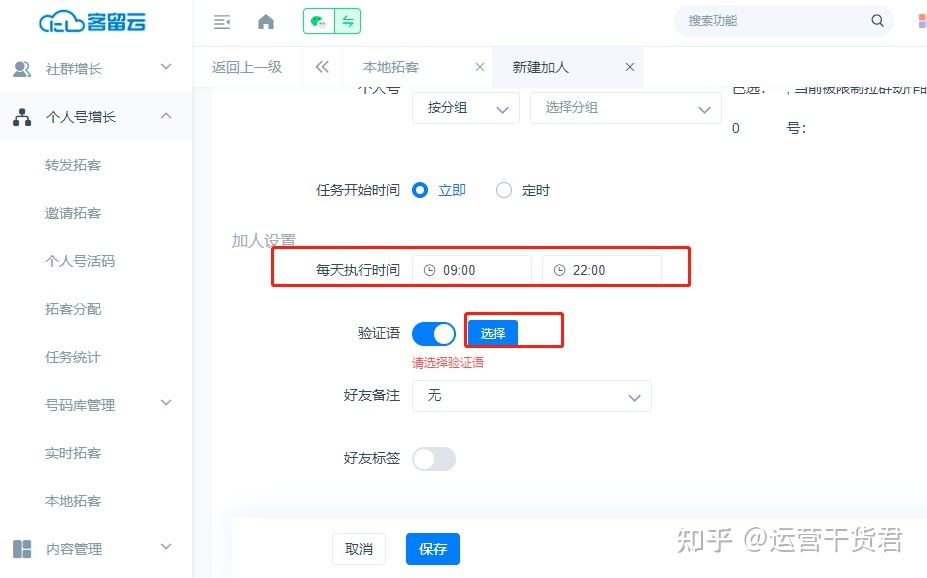Viewport: 927px width, 578px height.
Task: Collapse 个人号增长 menu chevron
Action: (166, 116)
